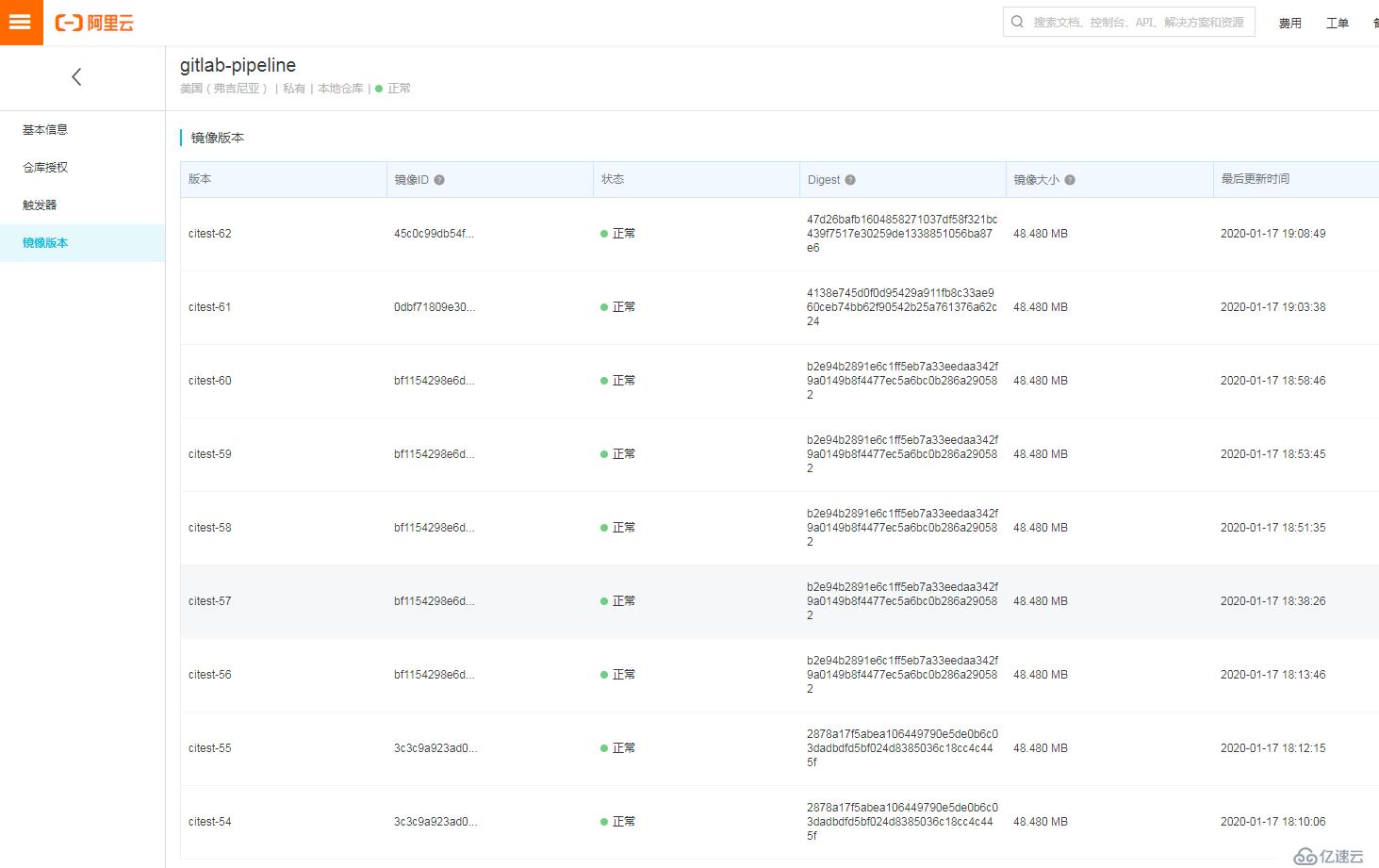1379x868 pixels.
Task: Click version citest-57
Action: (x=210, y=601)
